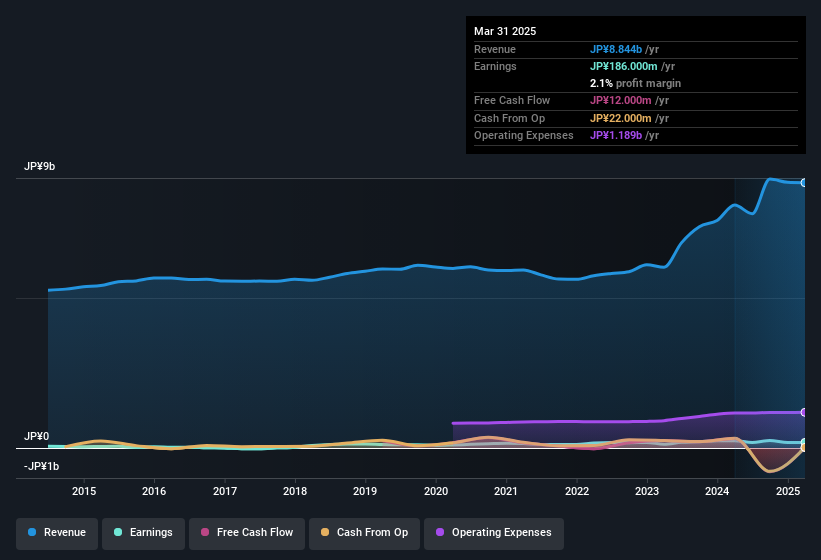Viewport: 821px width, 560px height.
Task: Click the Earnings label in the tooltip
Action: pyautogui.click(x=495, y=66)
